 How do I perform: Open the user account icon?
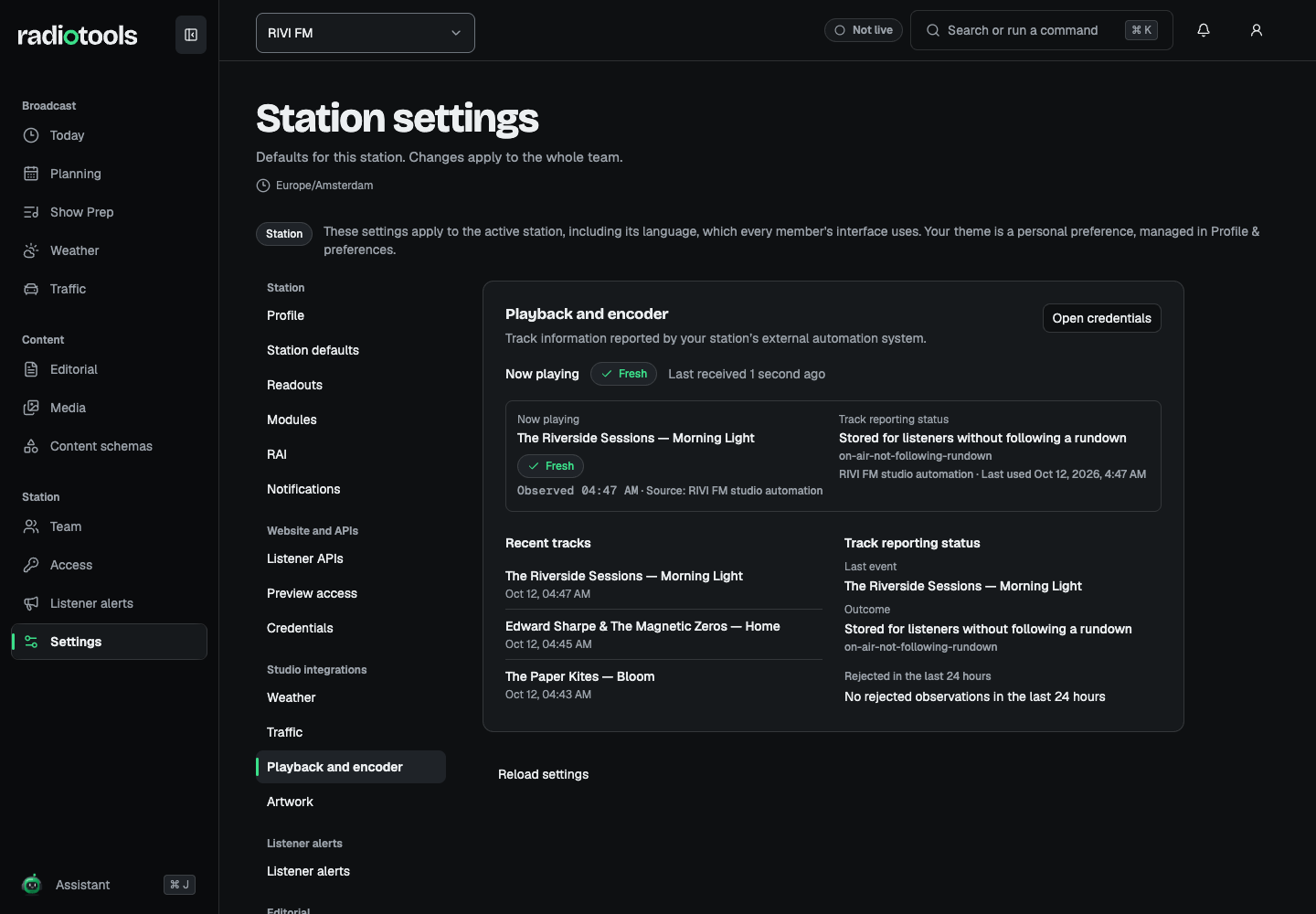coord(1257,30)
